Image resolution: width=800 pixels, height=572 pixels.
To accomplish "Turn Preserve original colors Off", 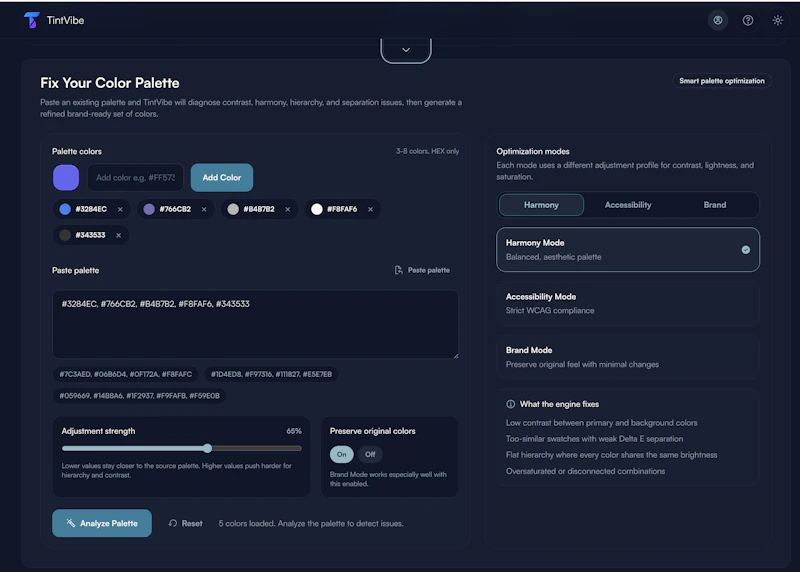I will pyautogui.click(x=370, y=454).
